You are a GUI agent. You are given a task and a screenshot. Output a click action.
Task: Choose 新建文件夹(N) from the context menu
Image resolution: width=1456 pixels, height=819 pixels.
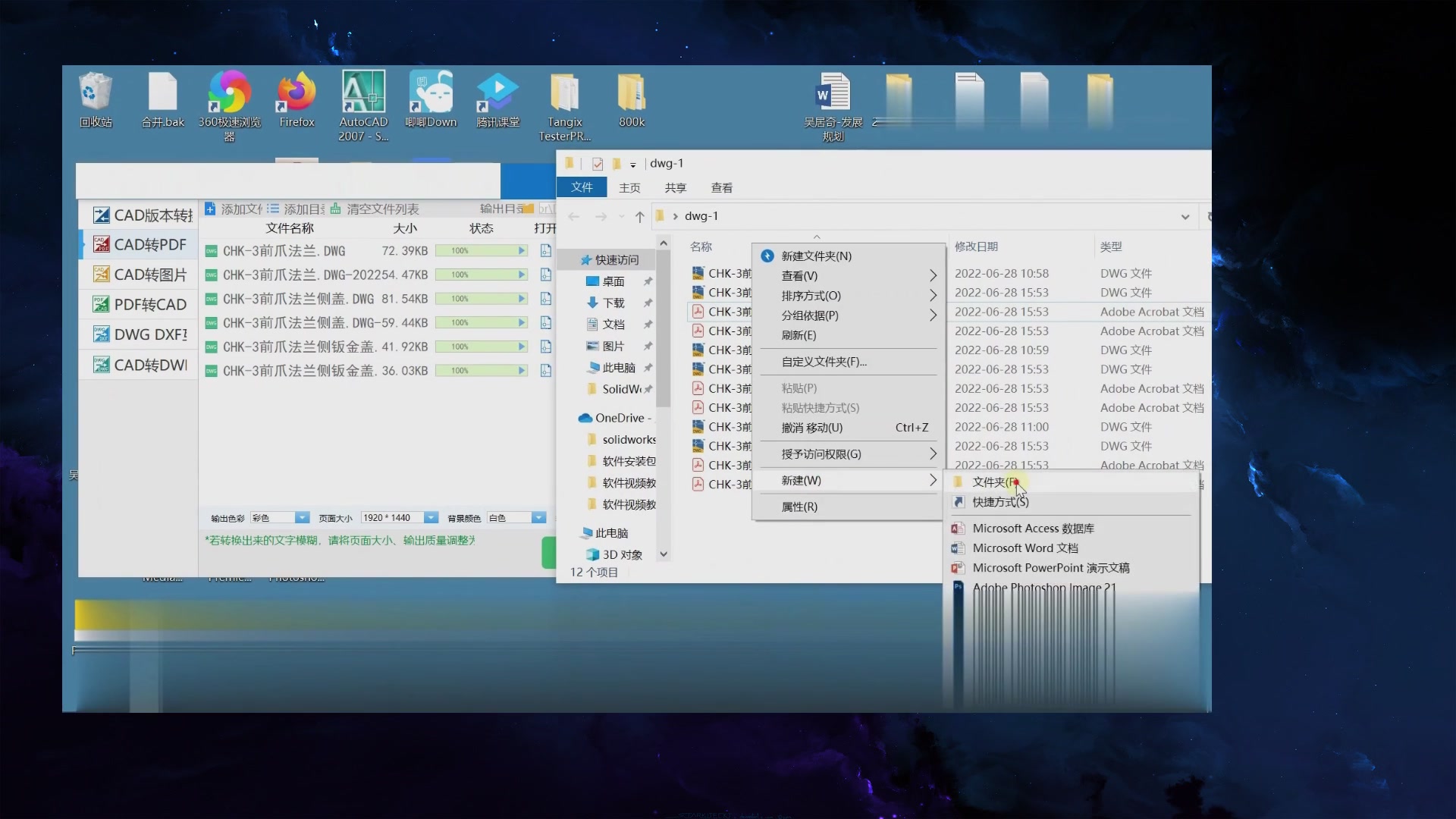815,256
